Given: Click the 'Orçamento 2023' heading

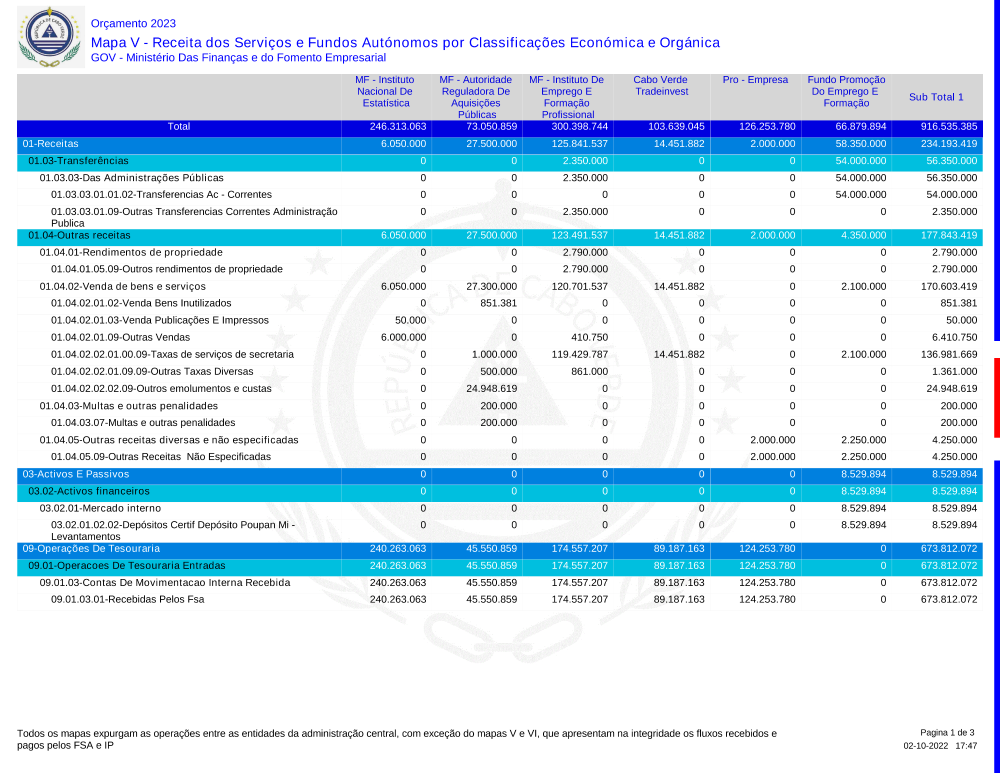Looking at the screenshot, I should 133,23.
